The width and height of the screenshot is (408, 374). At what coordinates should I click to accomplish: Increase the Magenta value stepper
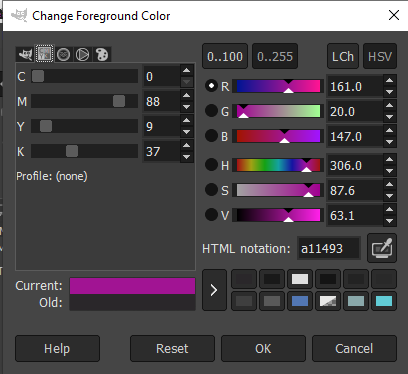point(187,95)
